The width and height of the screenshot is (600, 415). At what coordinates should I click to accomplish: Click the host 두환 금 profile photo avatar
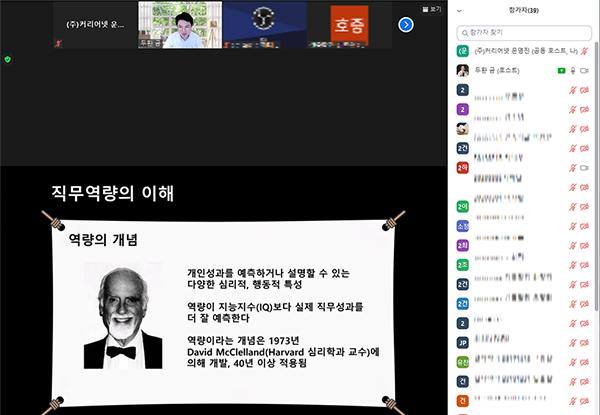(463, 71)
